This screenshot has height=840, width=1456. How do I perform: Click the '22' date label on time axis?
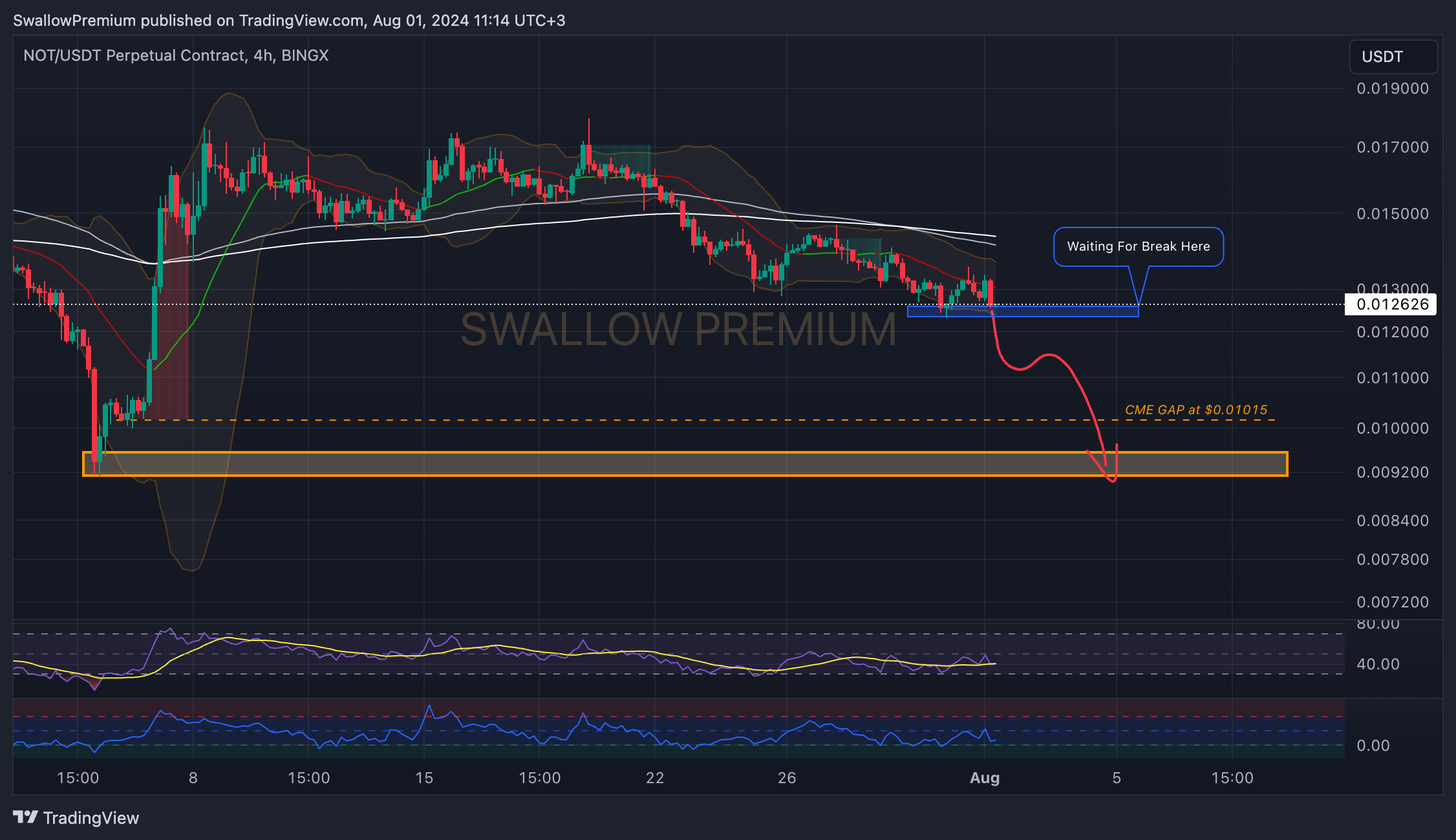pyautogui.click(x=655, y=778)
